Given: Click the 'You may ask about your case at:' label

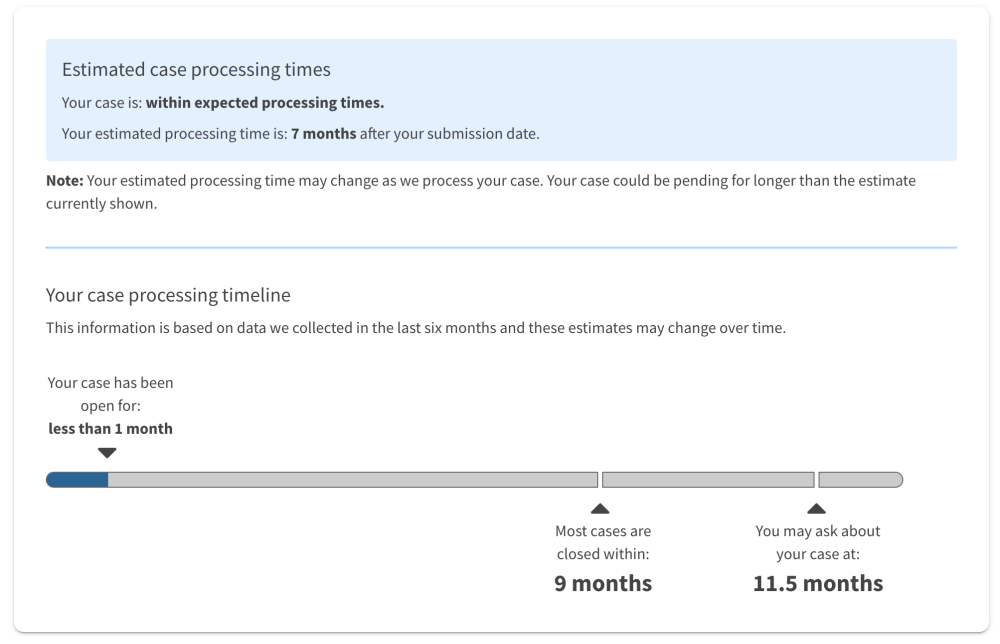Looking at the screenshot, I should click(818, 542).
